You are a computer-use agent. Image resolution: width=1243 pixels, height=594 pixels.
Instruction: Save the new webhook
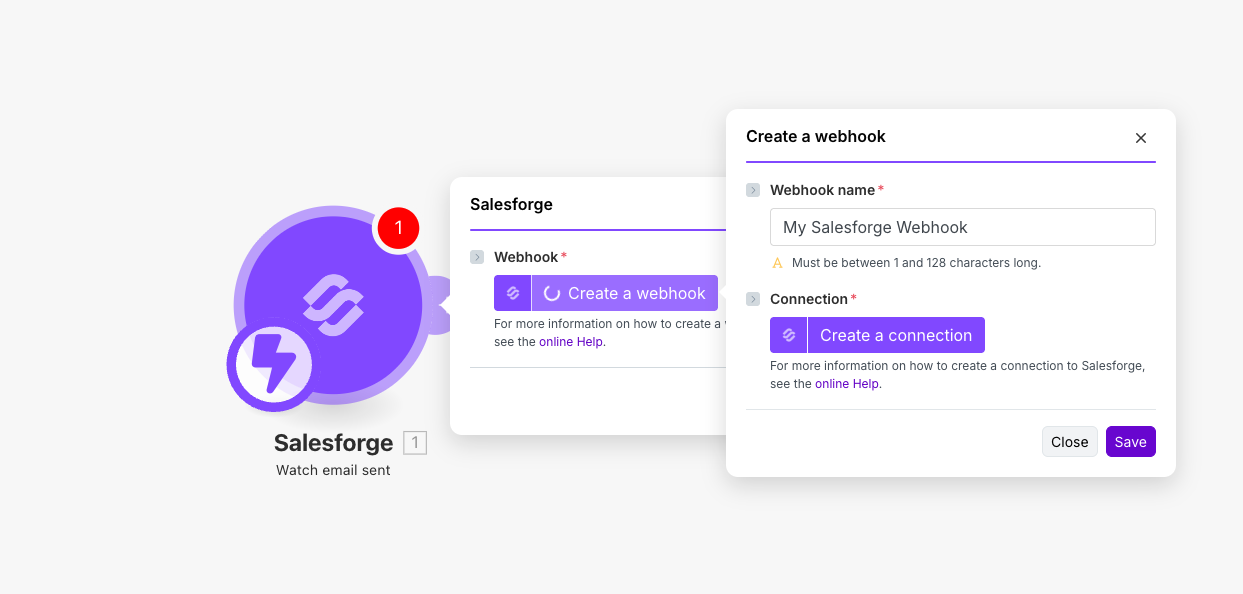coord(1131,442)
